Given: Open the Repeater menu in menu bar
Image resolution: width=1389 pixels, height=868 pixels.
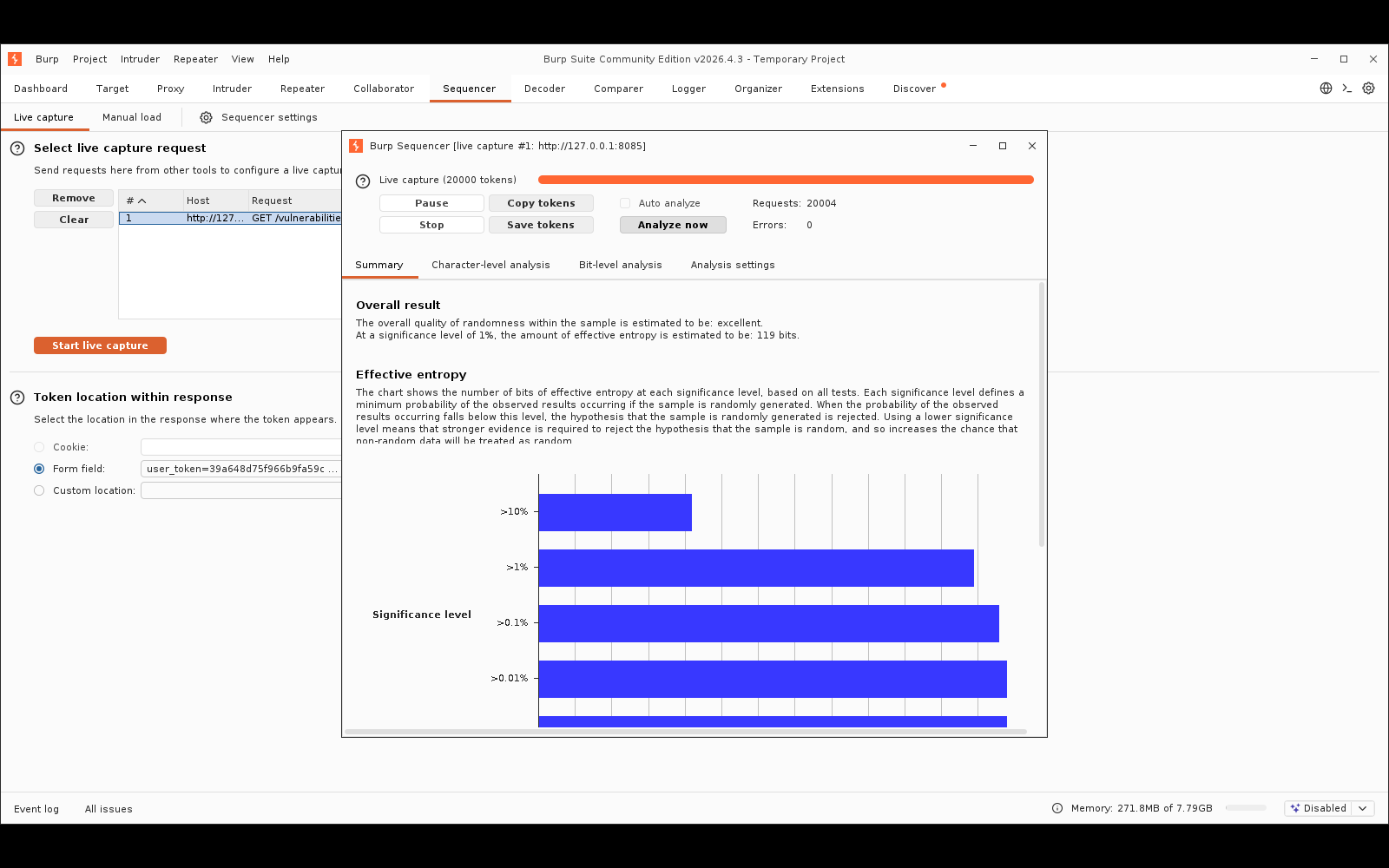Looking at the screenshot, I should pos(195,59).
